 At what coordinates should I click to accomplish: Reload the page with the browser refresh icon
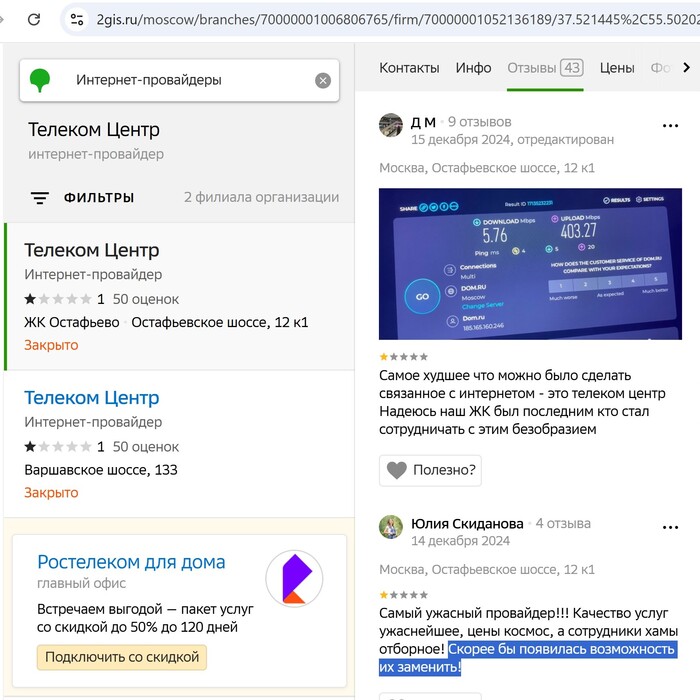coord(34,19)
